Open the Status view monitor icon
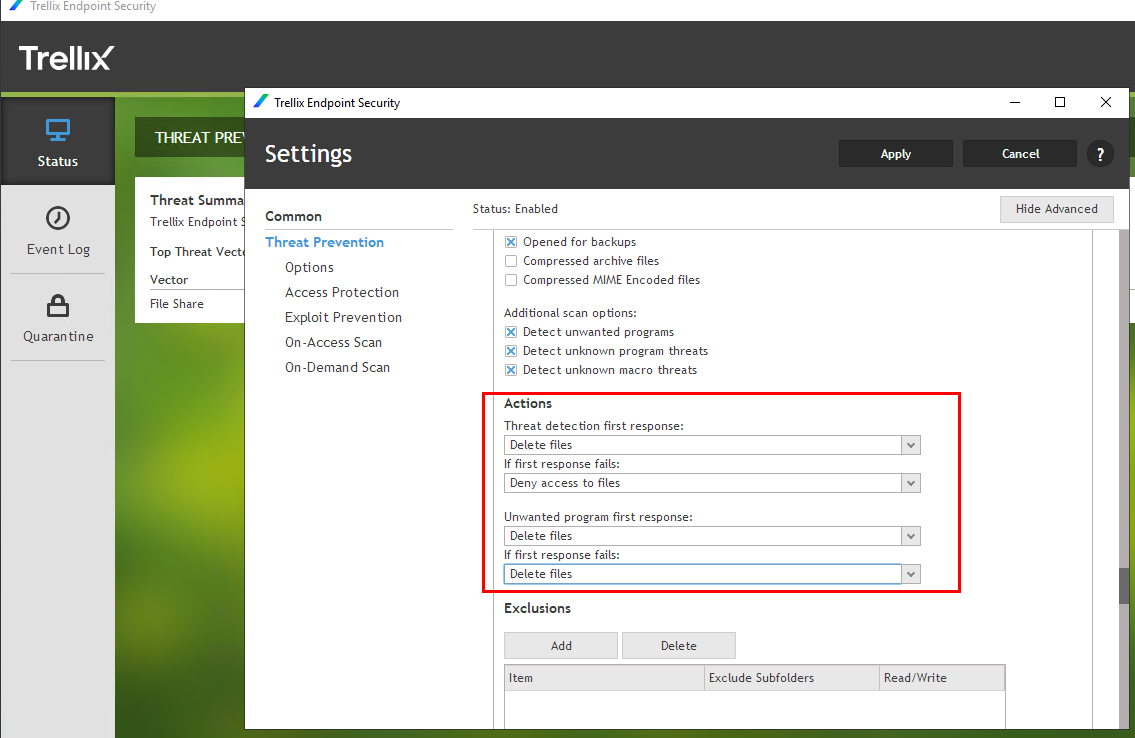 [x=58, y=130]
